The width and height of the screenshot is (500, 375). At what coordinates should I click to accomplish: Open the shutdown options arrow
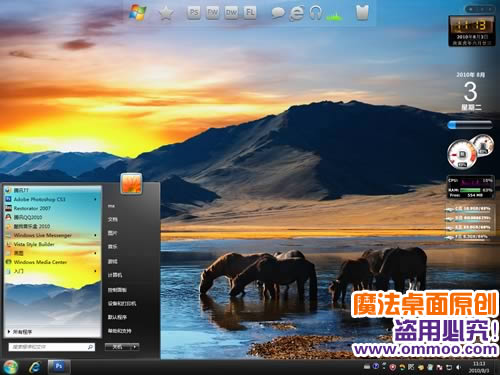(x=135, y=347)
